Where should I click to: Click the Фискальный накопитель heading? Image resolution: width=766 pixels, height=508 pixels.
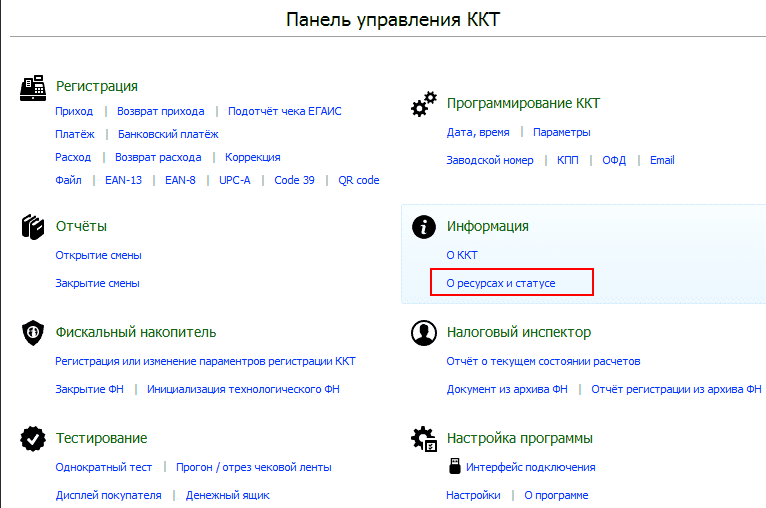click(136, 333)
